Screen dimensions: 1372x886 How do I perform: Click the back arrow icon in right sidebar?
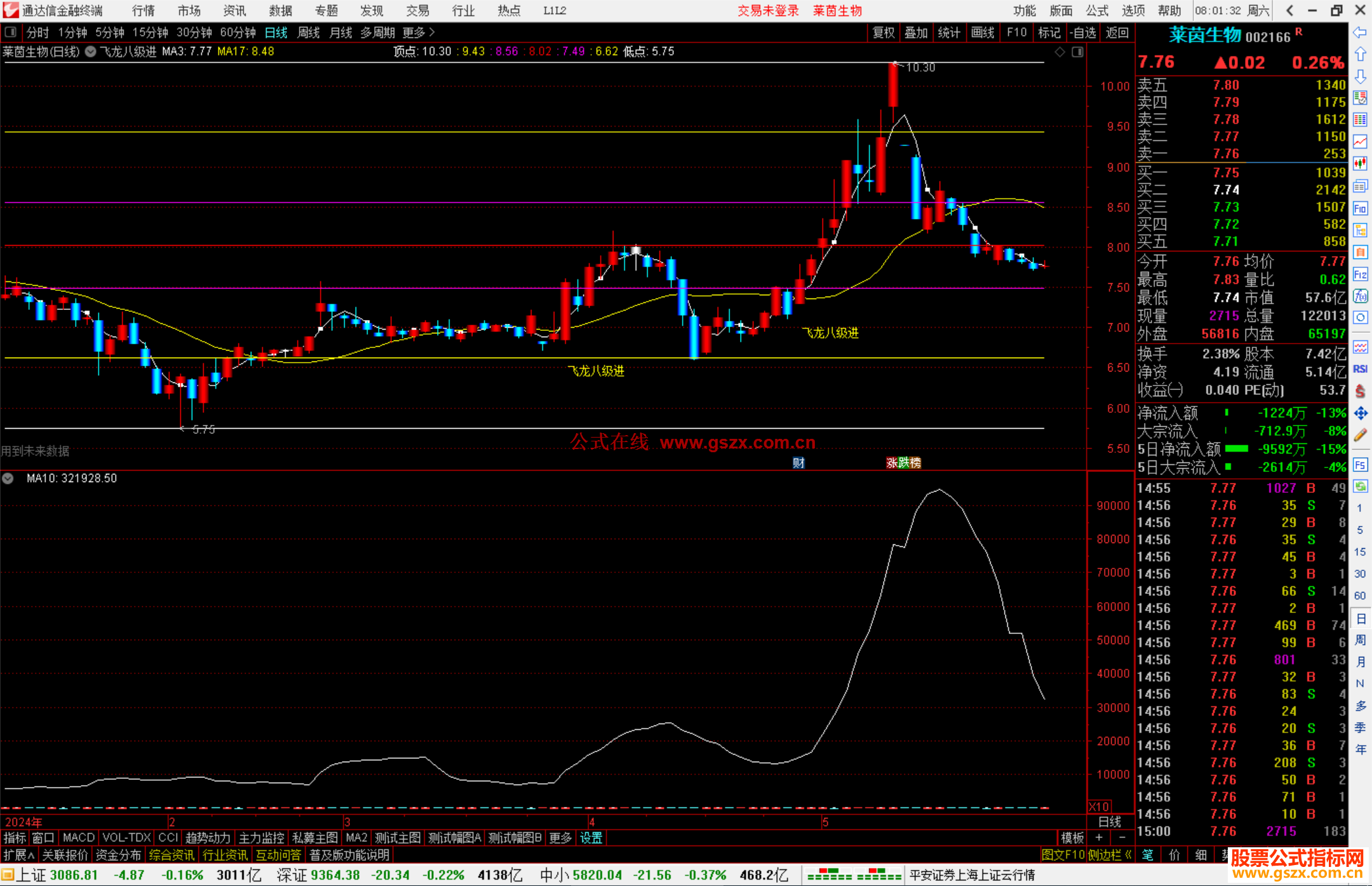pos(1360,32)
